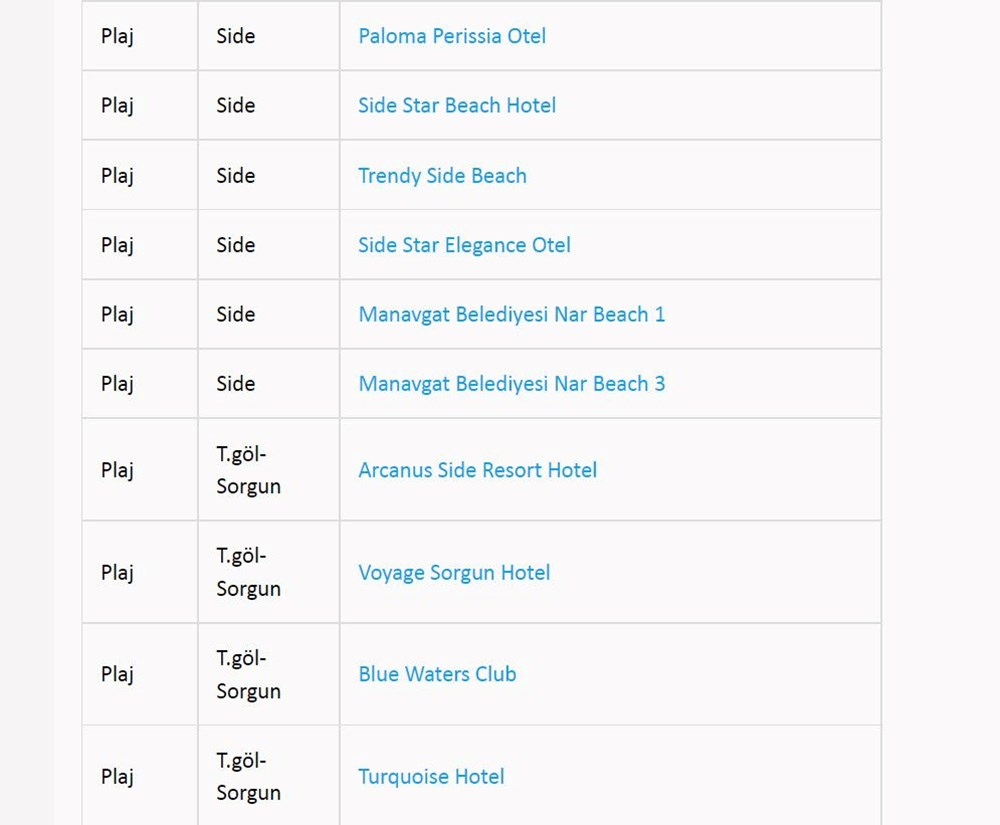Select T.göl-Sorgun cell beside Arcanus Side Resort
1000x825 pixels.
(x=248, y=470)
